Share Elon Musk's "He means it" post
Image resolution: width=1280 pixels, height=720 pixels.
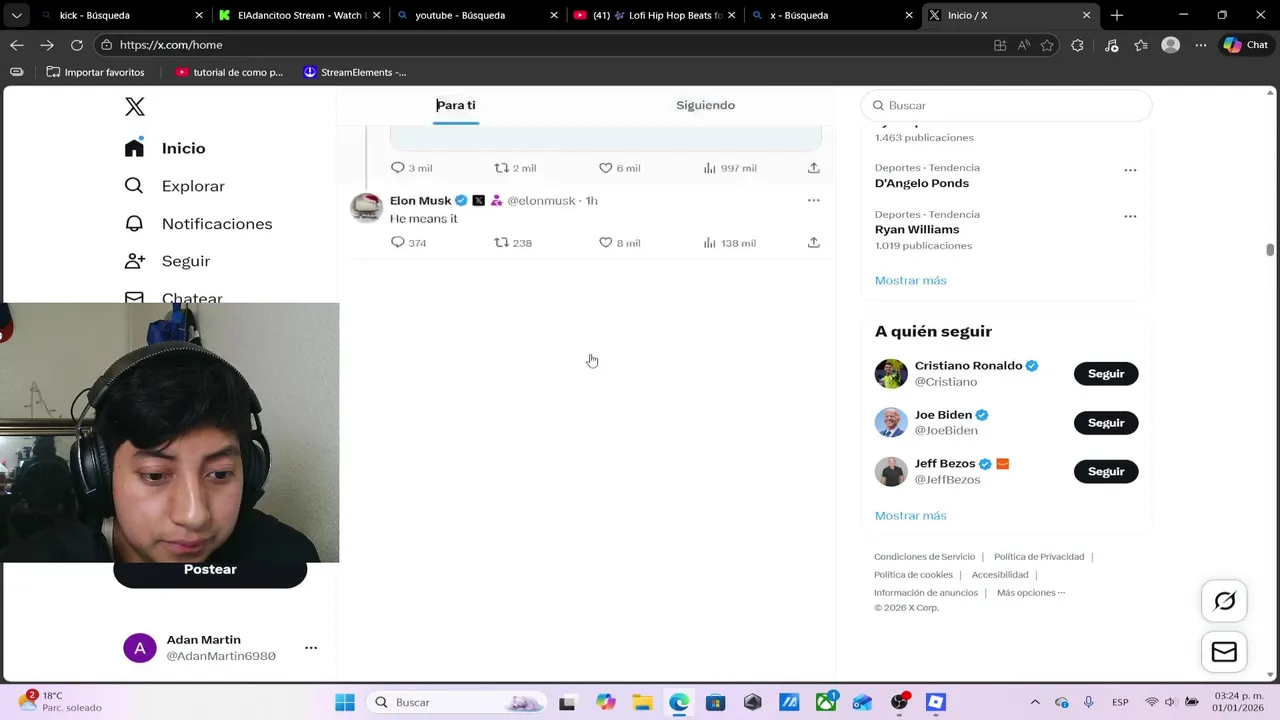(814, 243)
